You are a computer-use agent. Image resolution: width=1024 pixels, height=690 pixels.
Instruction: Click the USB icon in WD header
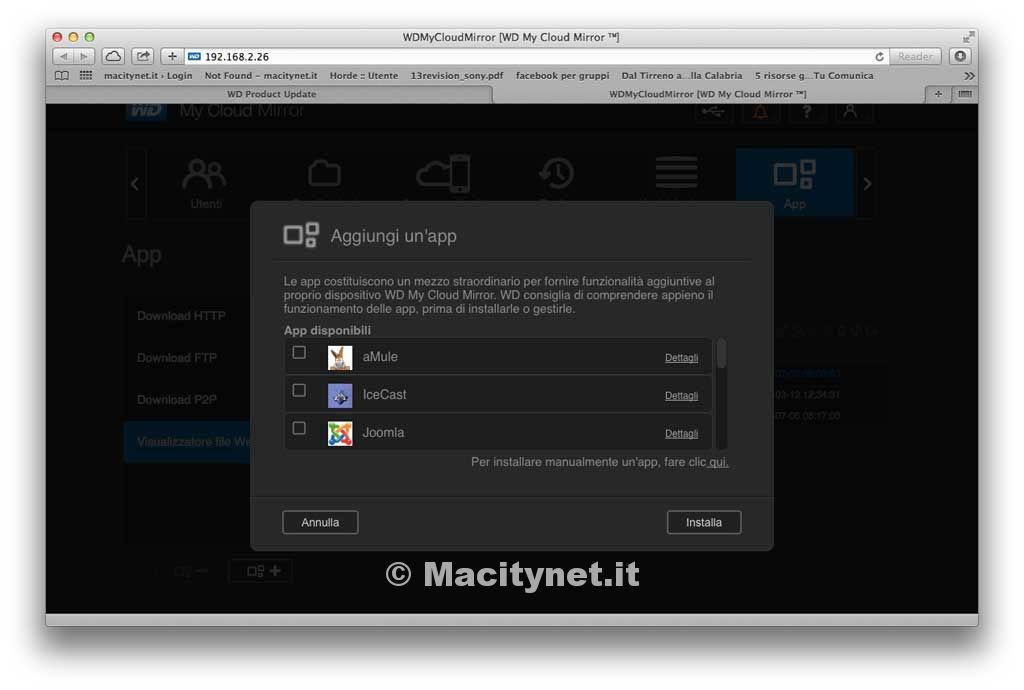point(712,112)
